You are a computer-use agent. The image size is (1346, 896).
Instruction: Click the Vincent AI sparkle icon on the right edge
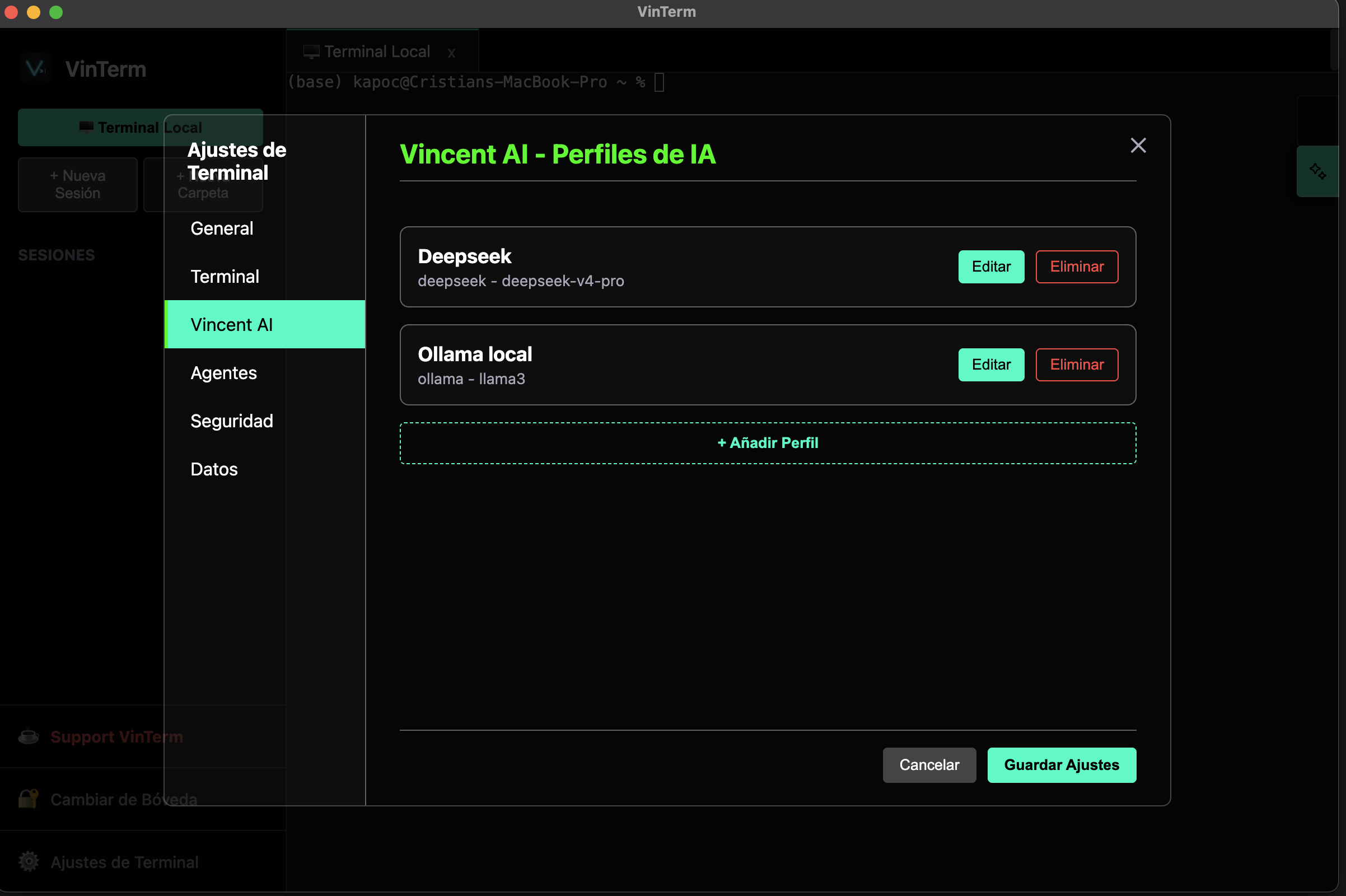(1317, 171)
